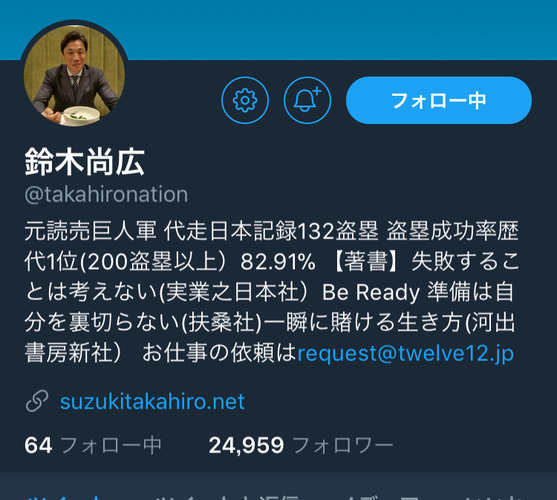Switch to the いいね tab at far right
The height and width of the screenshot is (500, 557).
(494, 496)
